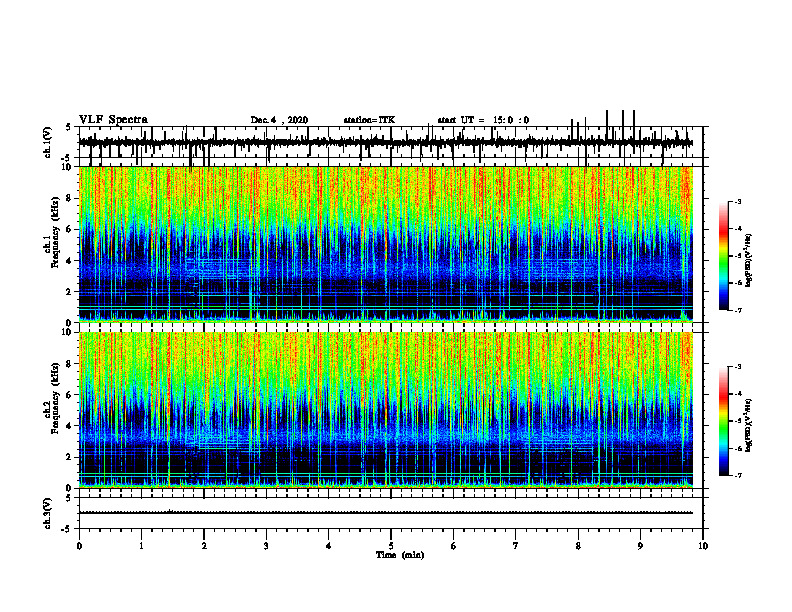Viewport: 792px width, 612px height.
Task: Click the "Time (min)" x-axis label
Action: coord(400,555)
